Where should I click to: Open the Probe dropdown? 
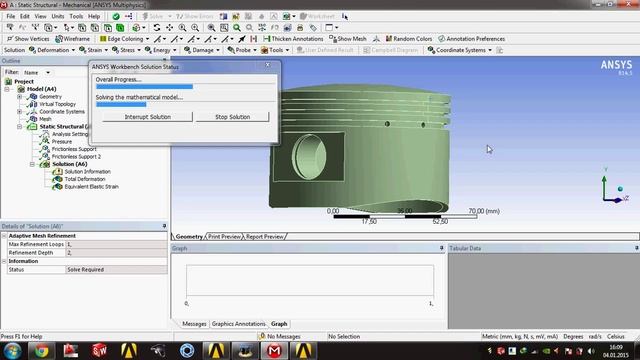click(242, 50)
